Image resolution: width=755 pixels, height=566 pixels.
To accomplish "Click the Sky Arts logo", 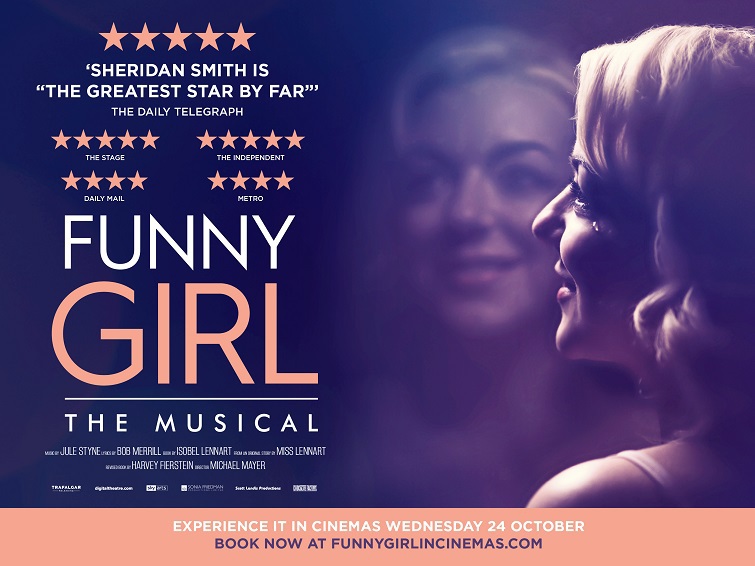I will point(157,488).
